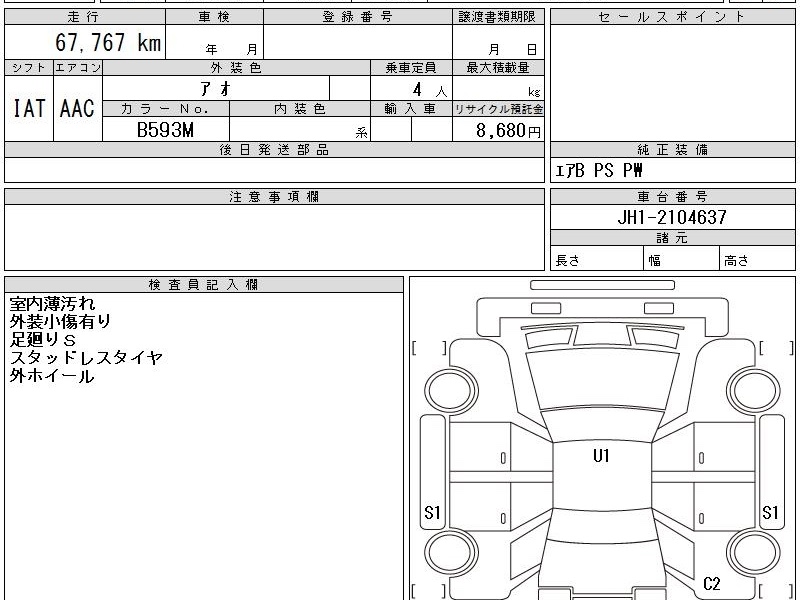Click the セールスポイント section header
Viewport: 800px width, 600px height.
click(672, 17)
